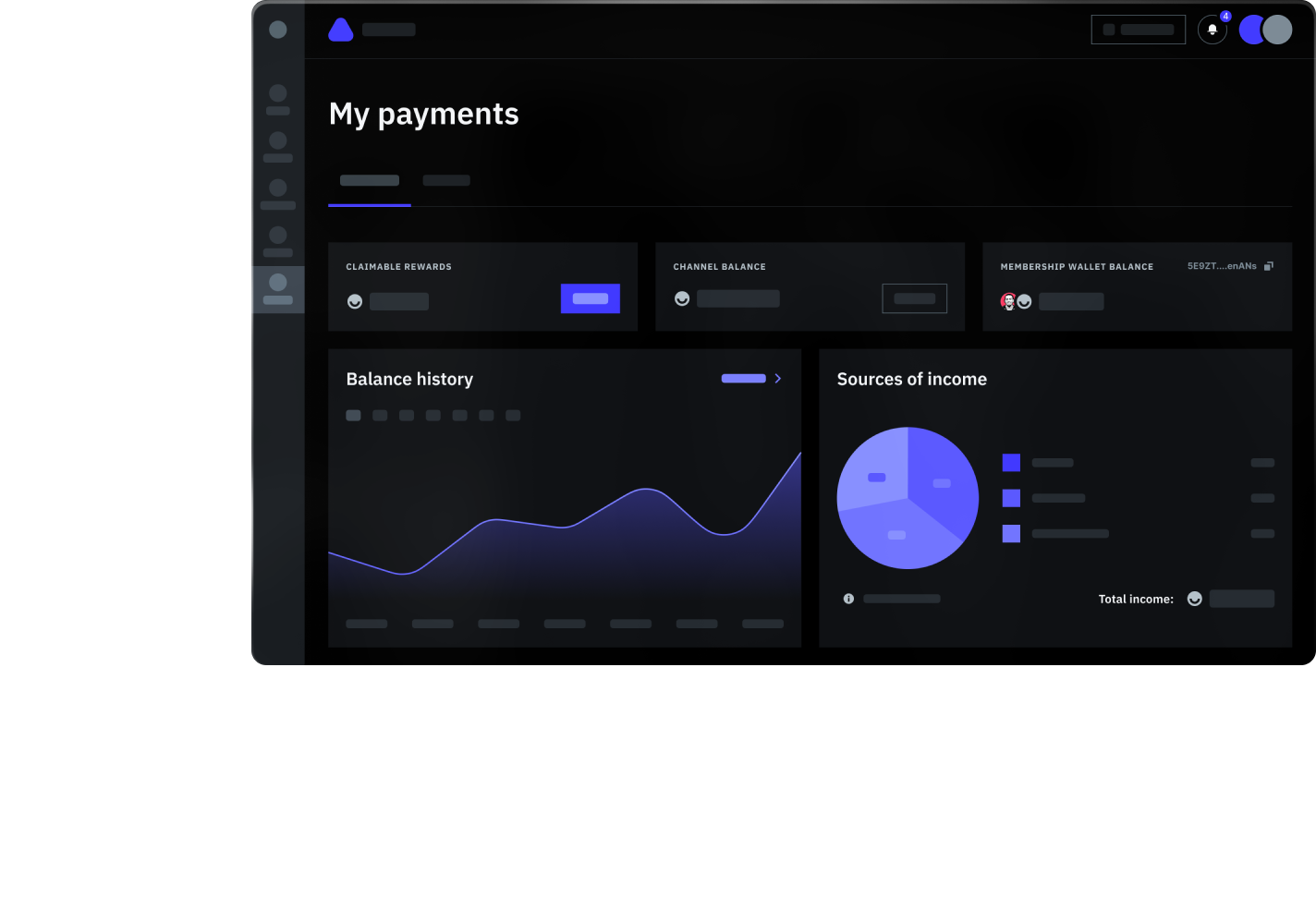Switch to the first tab under My payments
Viewport: 1316px width, 898px height.
tap(369, 180)
